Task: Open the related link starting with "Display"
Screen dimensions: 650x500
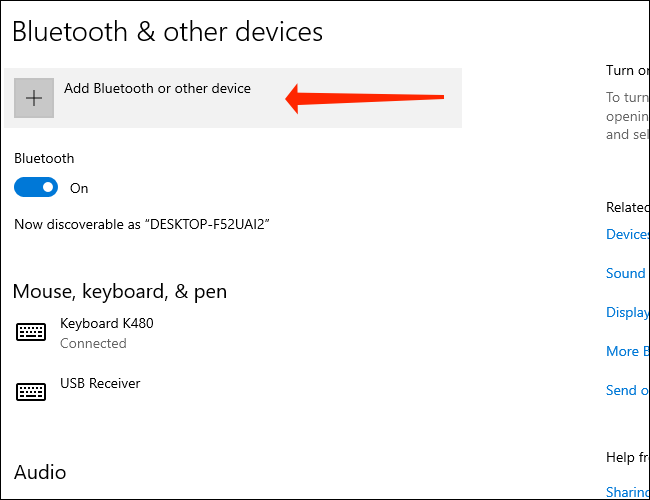Action: [628, 312]
